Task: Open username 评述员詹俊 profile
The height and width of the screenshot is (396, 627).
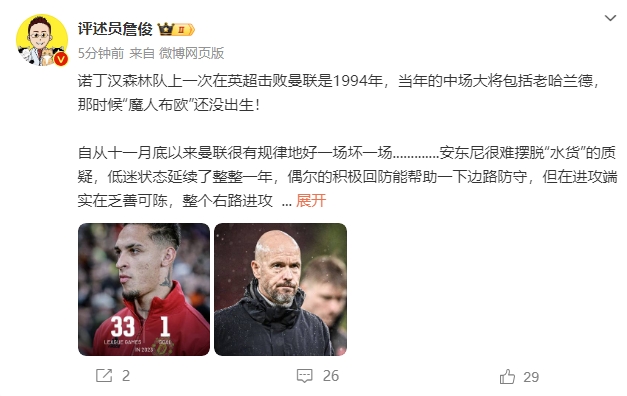Action: click(115, 29)
